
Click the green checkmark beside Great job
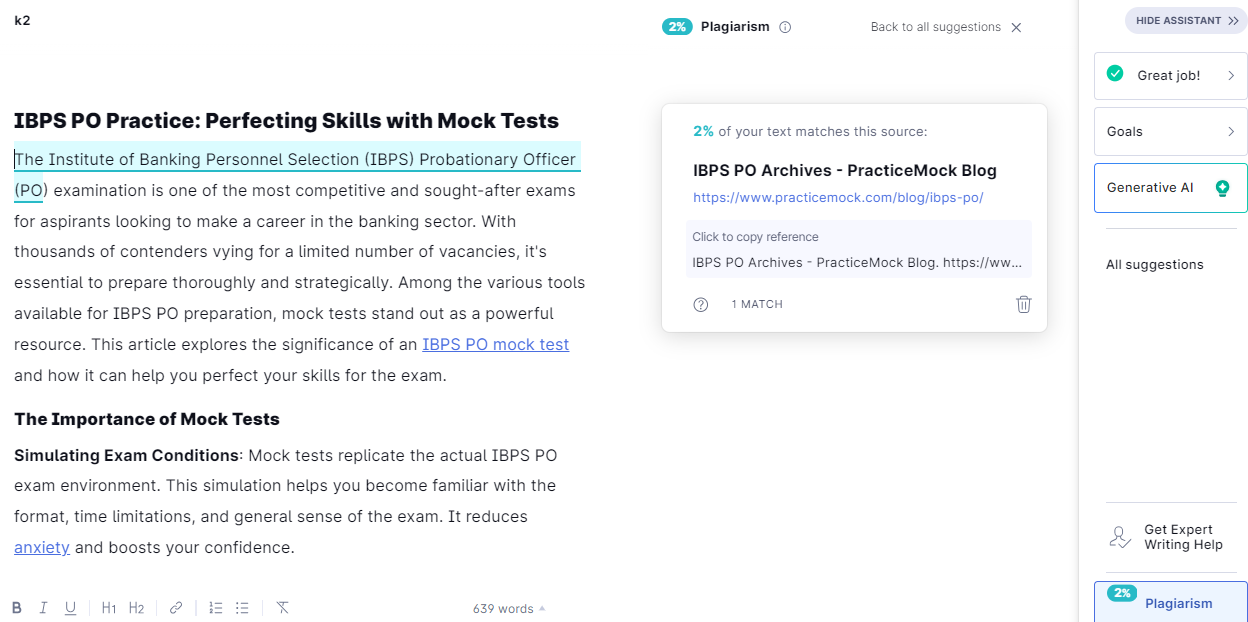point(1115,74)
